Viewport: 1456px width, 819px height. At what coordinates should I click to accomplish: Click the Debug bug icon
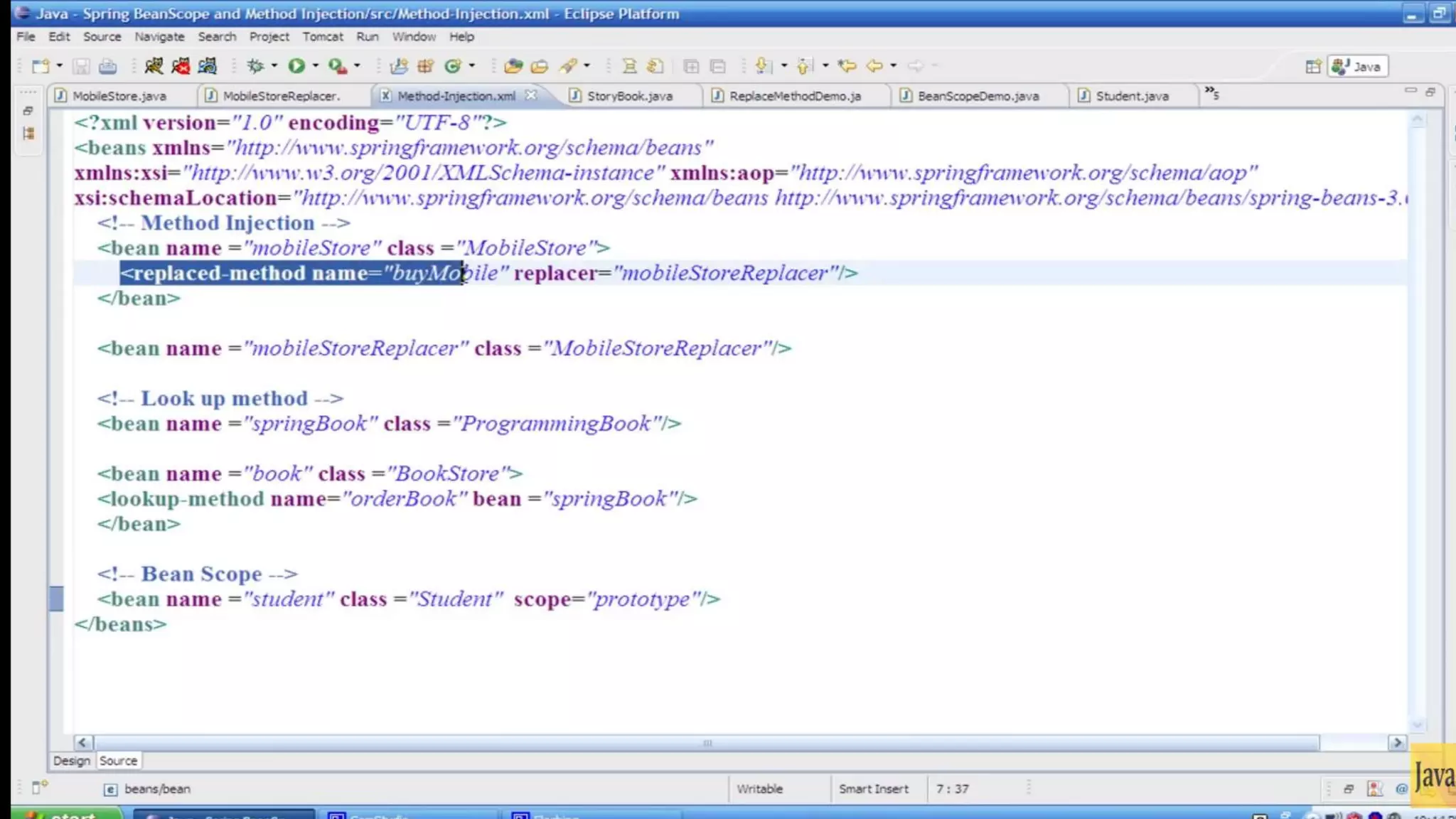[255, 66]
